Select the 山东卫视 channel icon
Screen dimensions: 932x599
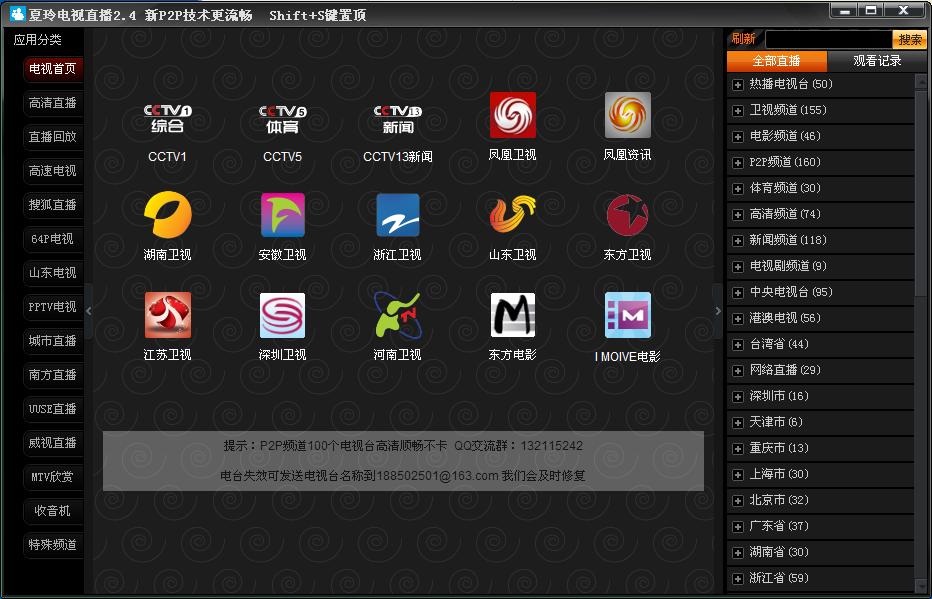[513, 215]
